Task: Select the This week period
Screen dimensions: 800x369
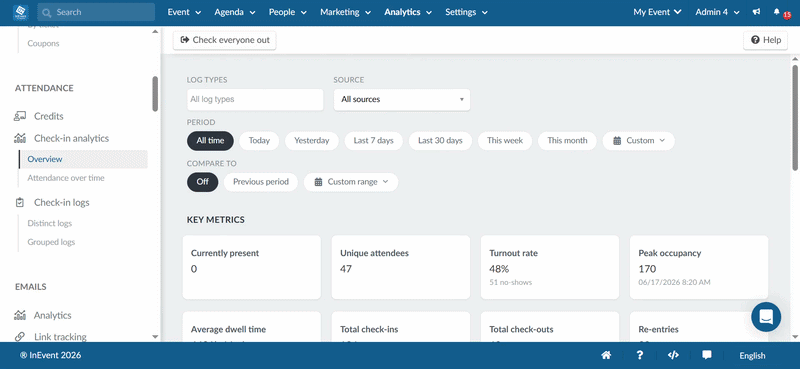Action: [505, 140]
